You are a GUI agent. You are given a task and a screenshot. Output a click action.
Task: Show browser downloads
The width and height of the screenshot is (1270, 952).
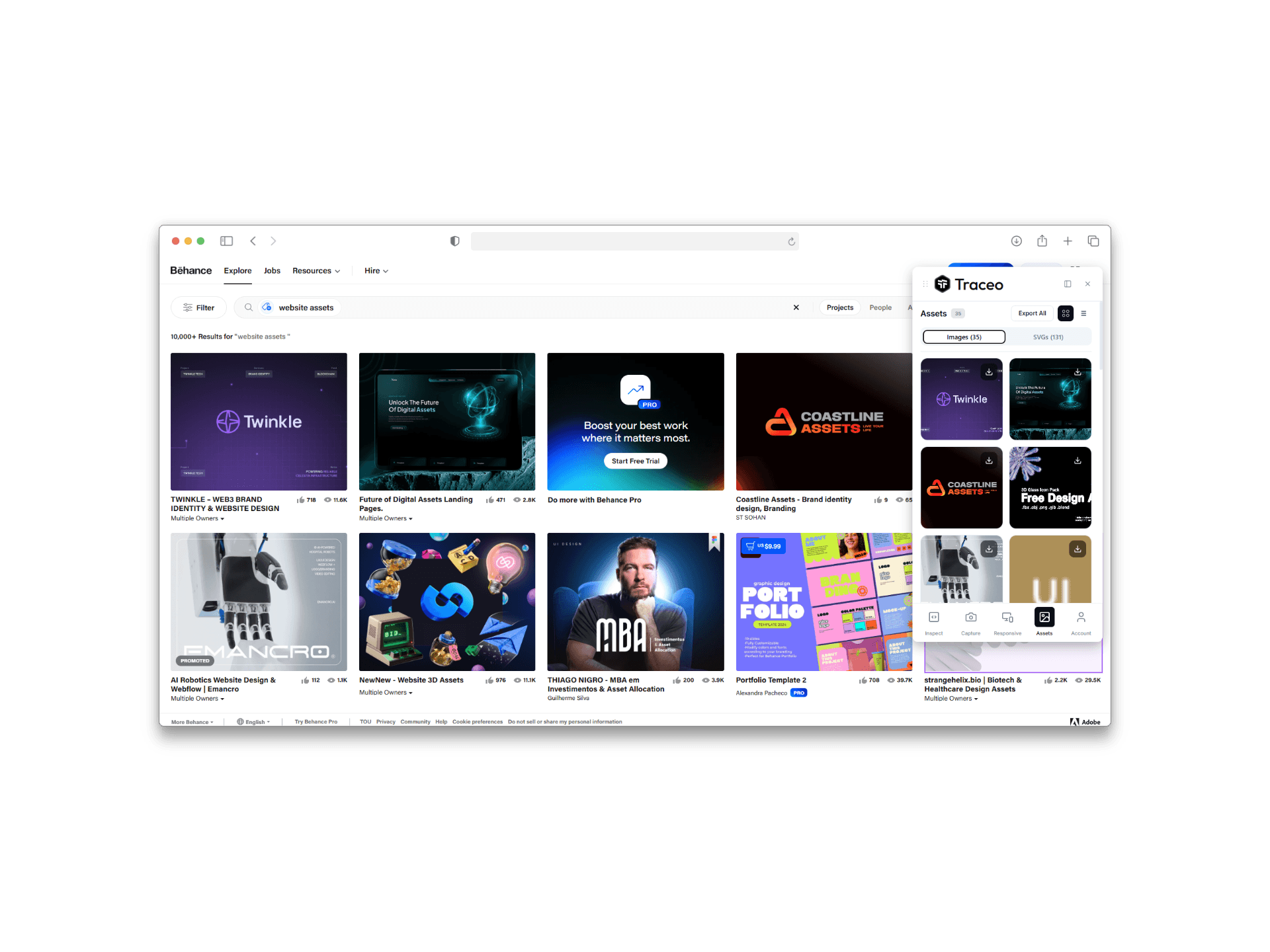point(1017,241)
